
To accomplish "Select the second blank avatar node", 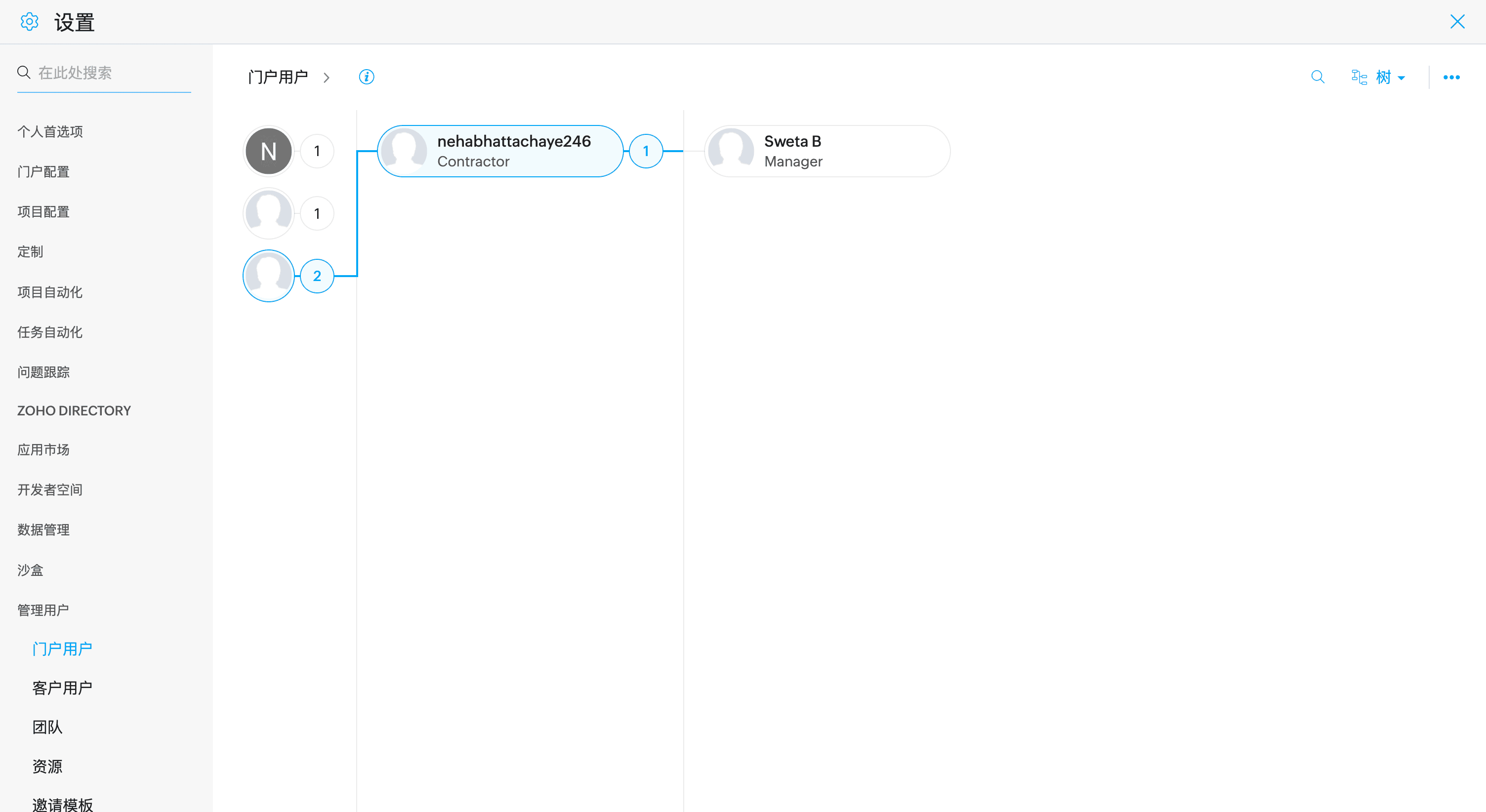I will [x=268, y=213].
